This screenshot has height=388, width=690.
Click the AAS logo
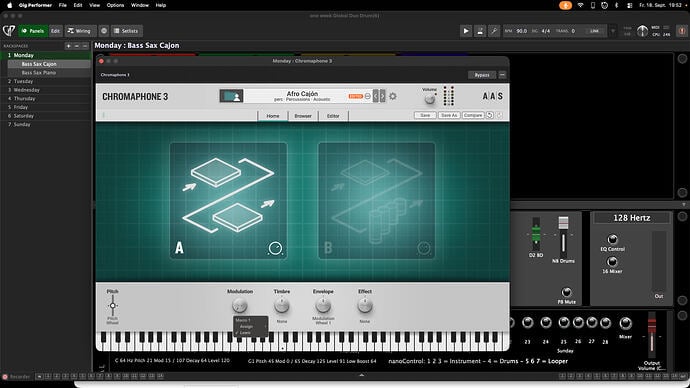[492, 96]
